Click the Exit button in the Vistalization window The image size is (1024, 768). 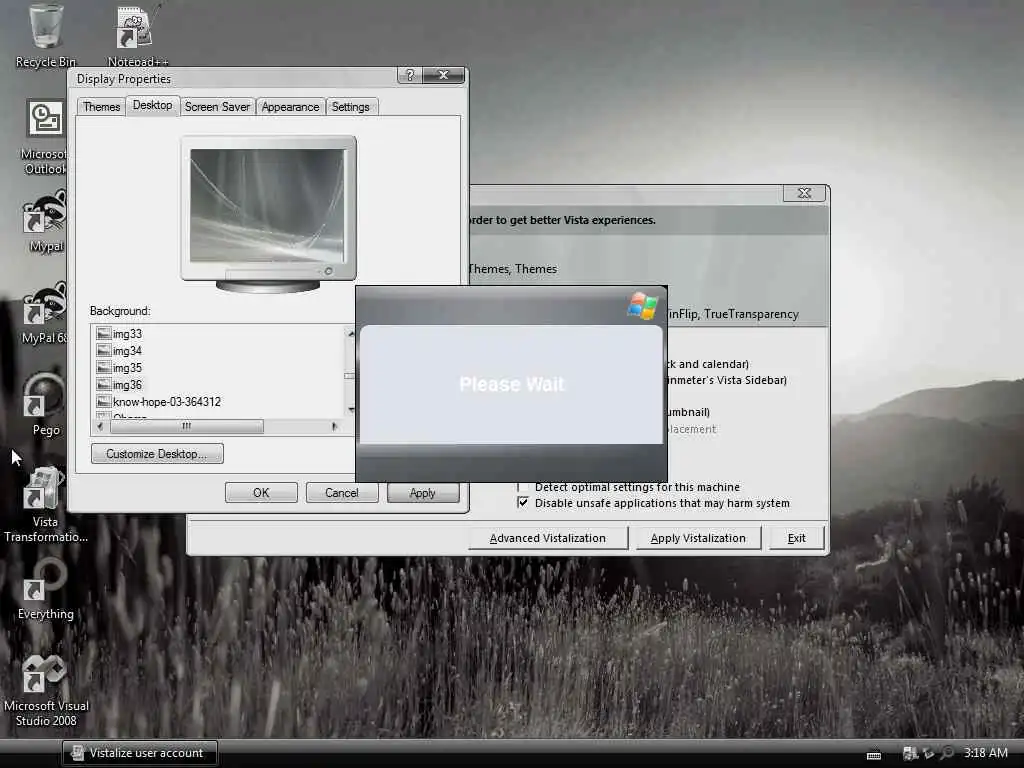coord(797,538)
